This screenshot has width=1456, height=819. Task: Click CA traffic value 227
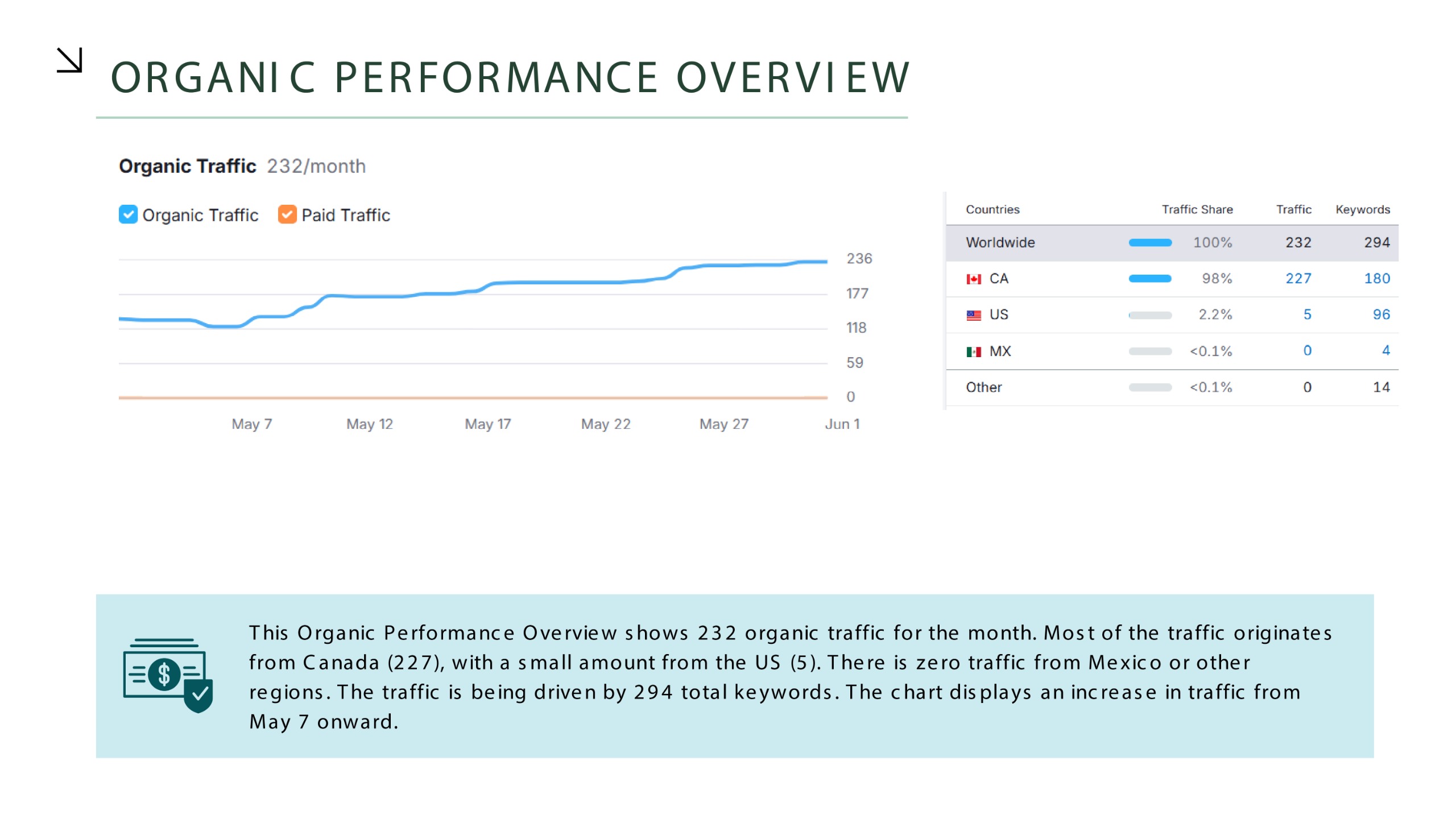pyautogui.click(x=1298, y=278)
